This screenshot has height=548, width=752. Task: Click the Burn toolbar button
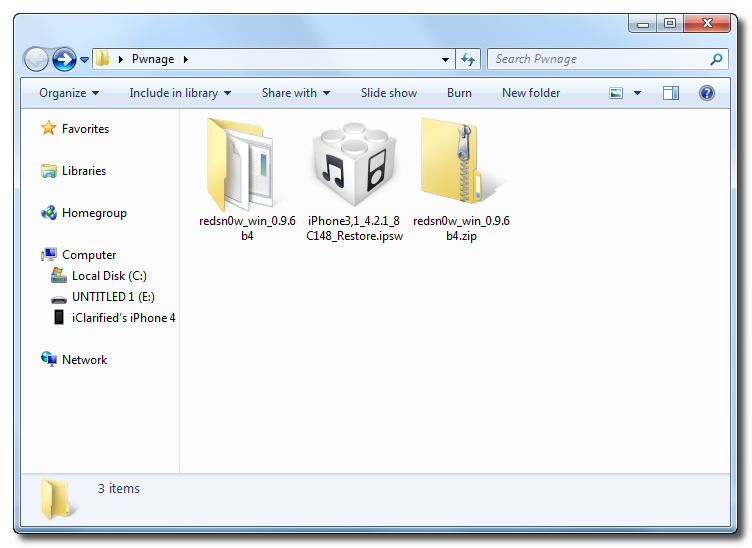459,93
